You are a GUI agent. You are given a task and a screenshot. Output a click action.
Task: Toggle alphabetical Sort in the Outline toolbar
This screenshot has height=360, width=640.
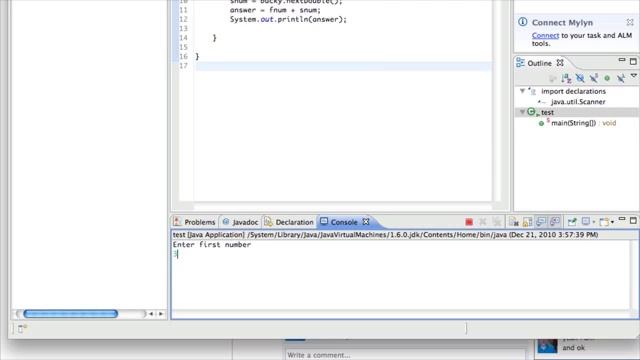point(566,78)
